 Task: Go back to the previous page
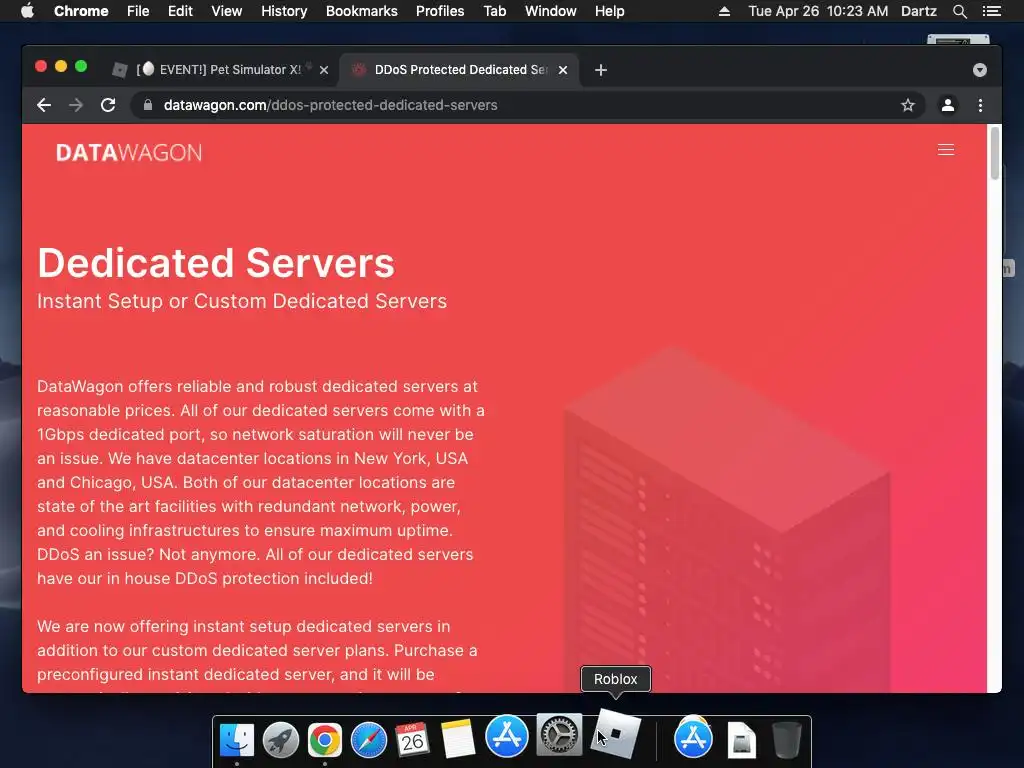click(44, 105)
